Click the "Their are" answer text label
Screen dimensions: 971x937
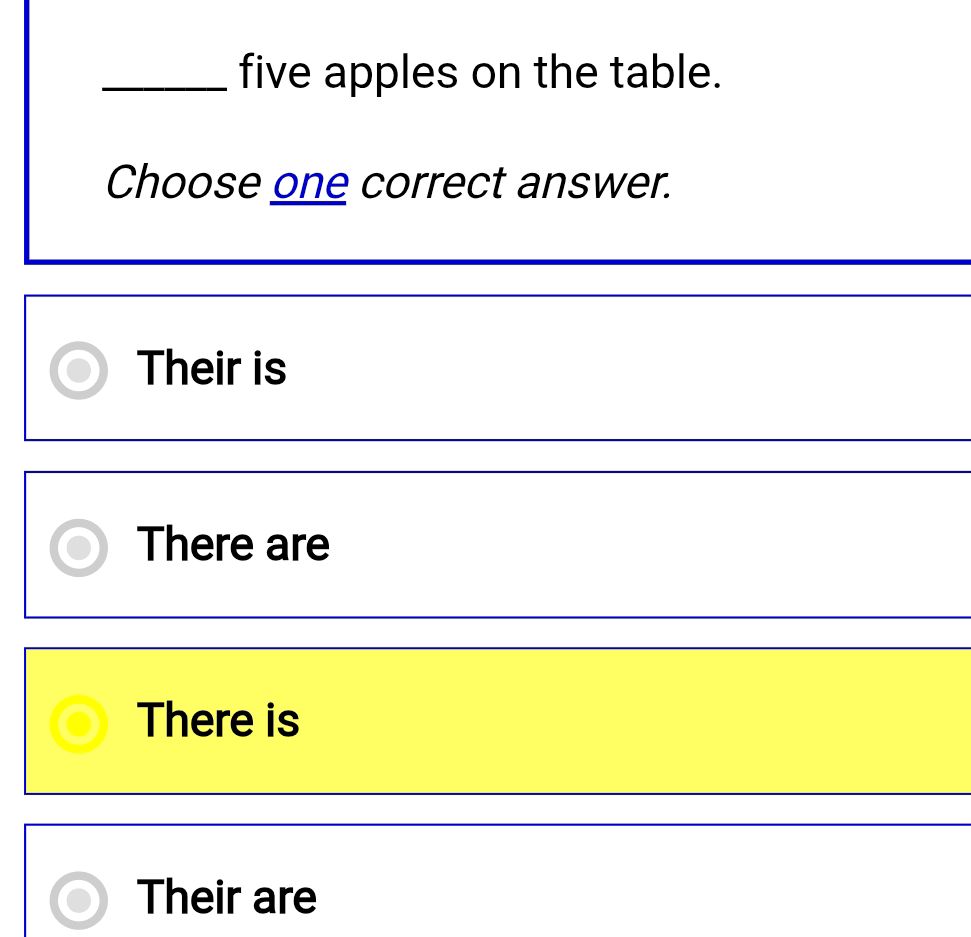click(x=226, y=897)
